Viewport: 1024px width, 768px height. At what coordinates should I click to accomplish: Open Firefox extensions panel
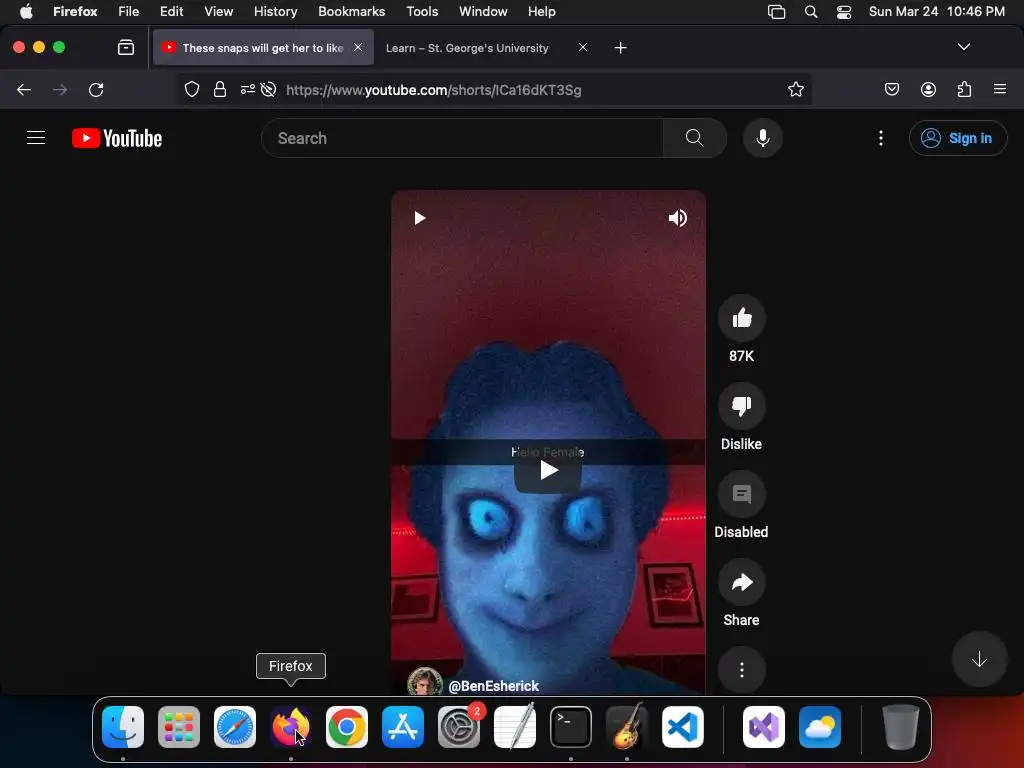click(x=964, y=89)
